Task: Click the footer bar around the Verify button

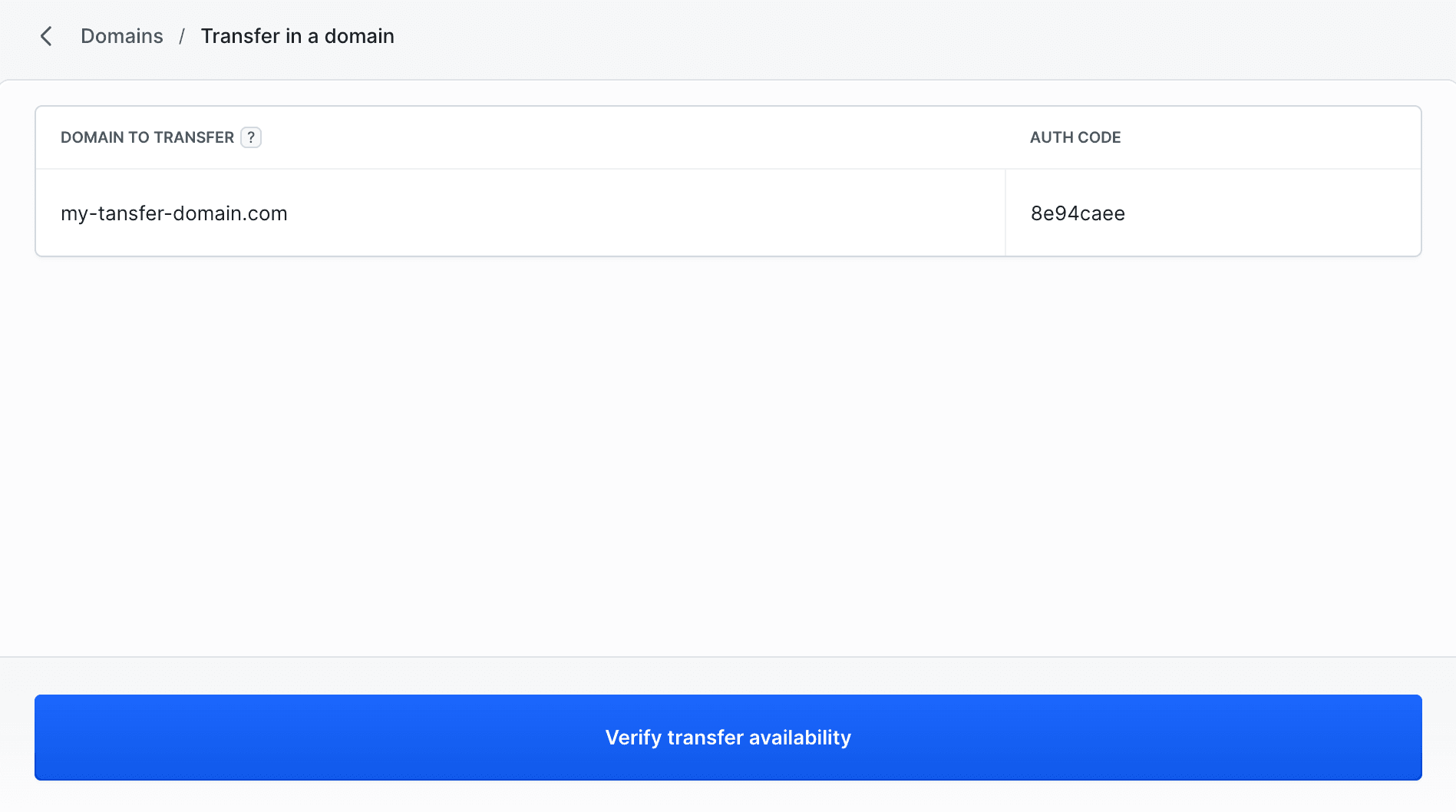Action: pyautogui.click(x=728, y=676)
